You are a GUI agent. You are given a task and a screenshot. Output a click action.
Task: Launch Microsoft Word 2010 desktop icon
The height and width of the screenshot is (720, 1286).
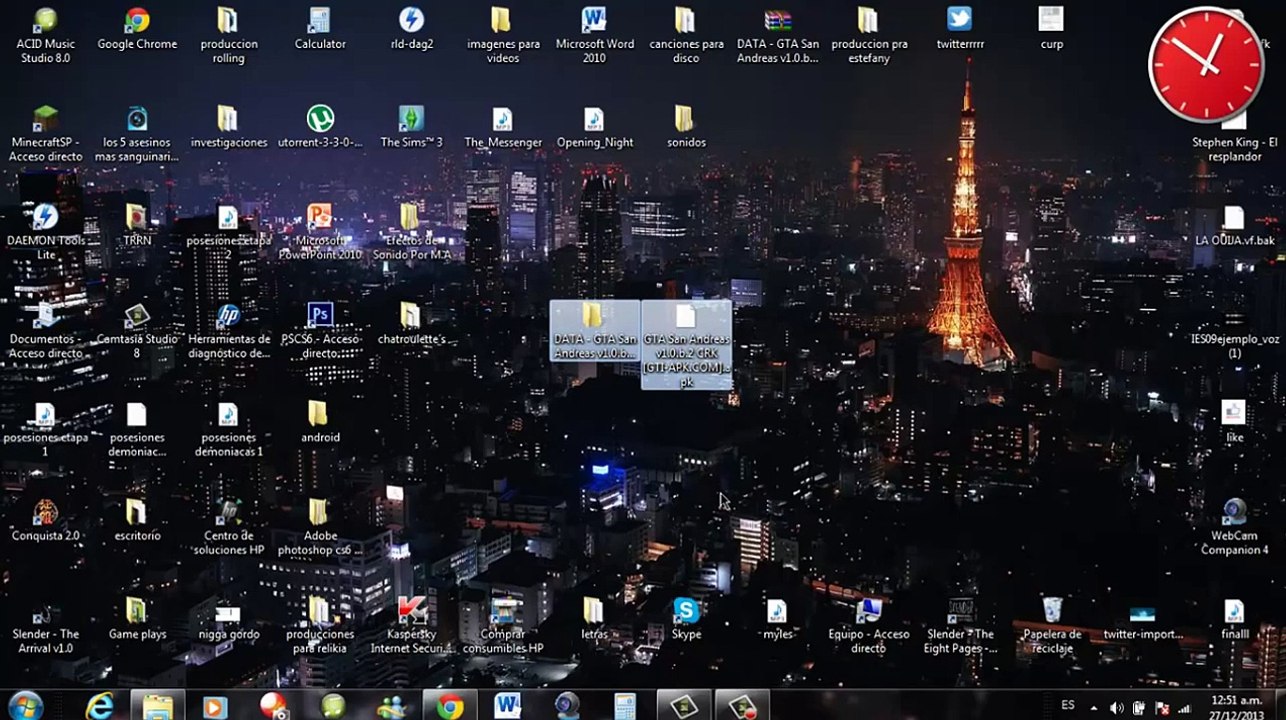coord(594,21)
